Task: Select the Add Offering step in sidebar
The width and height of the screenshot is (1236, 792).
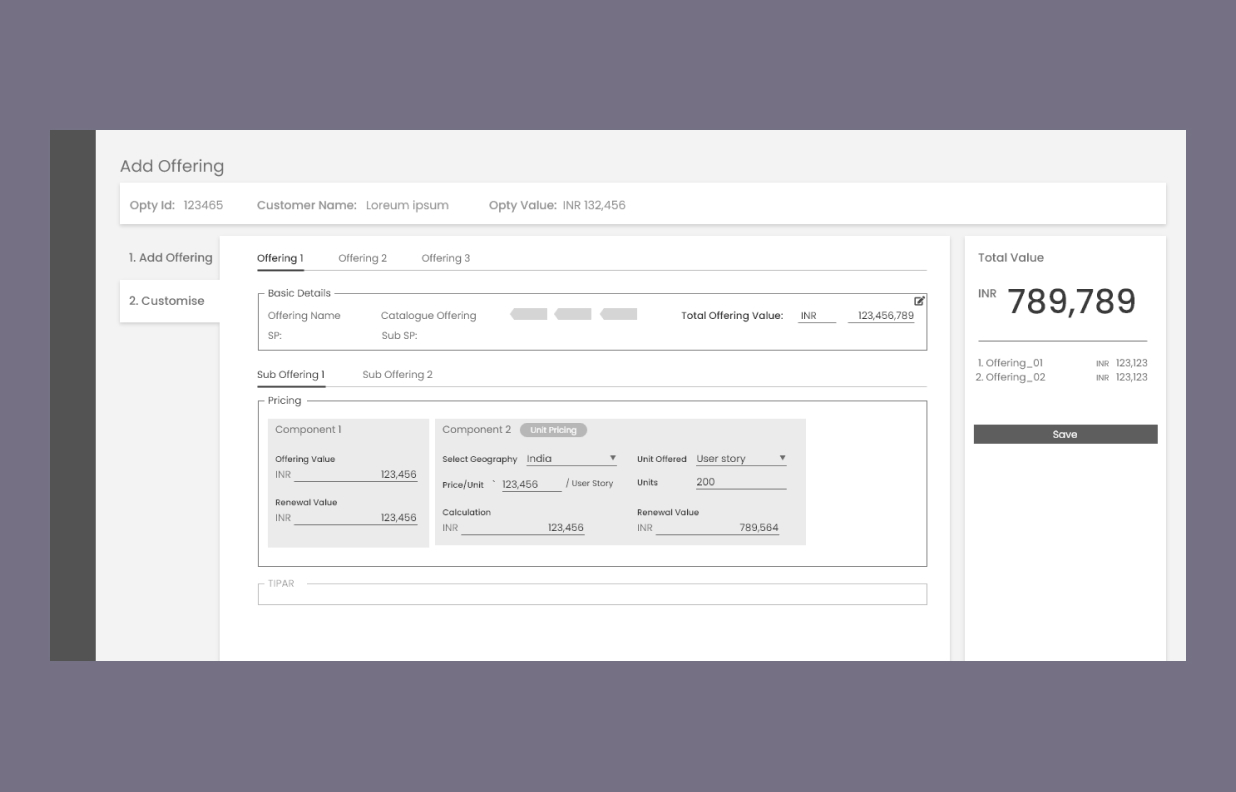Action: (x=170, y=258)
